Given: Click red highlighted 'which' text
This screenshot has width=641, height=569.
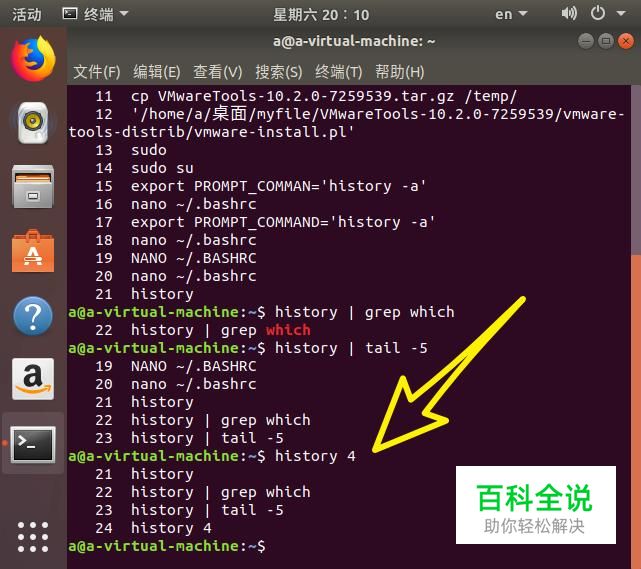Looking at the screenshot, I should [x=288, y=330].
